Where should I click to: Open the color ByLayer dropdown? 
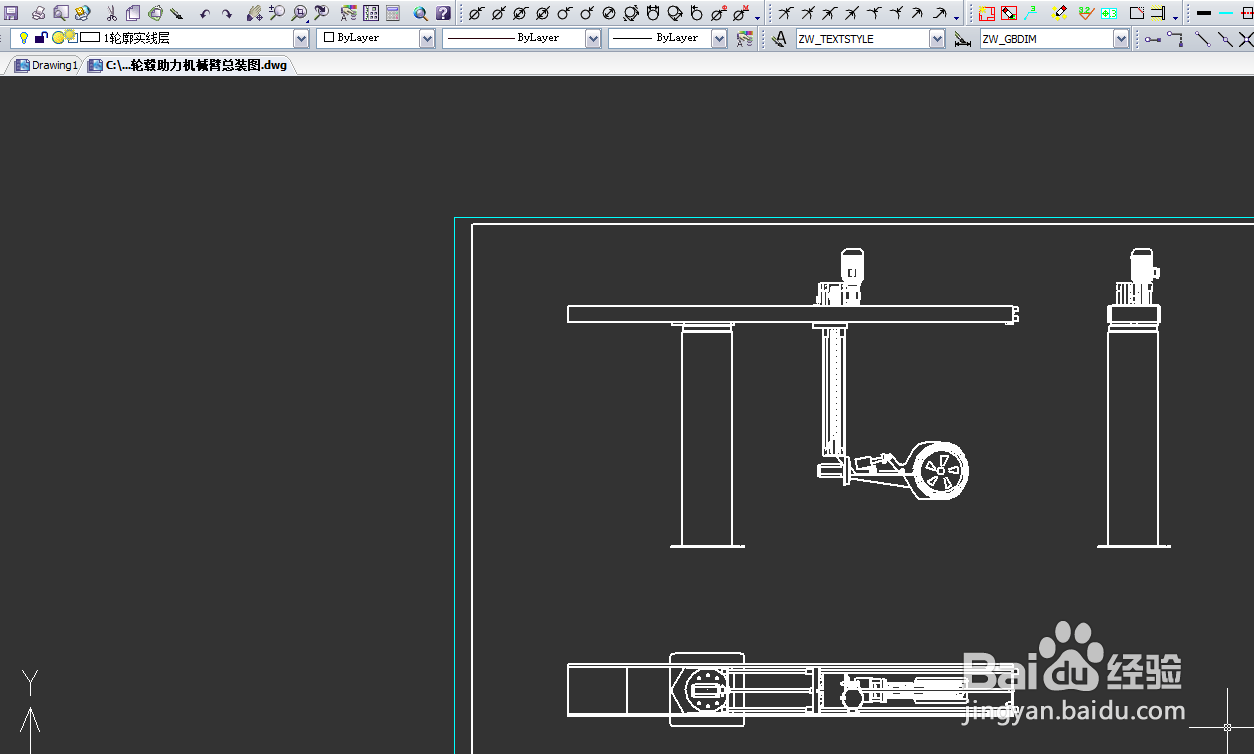pyautogui.click(x=427, y=38)
